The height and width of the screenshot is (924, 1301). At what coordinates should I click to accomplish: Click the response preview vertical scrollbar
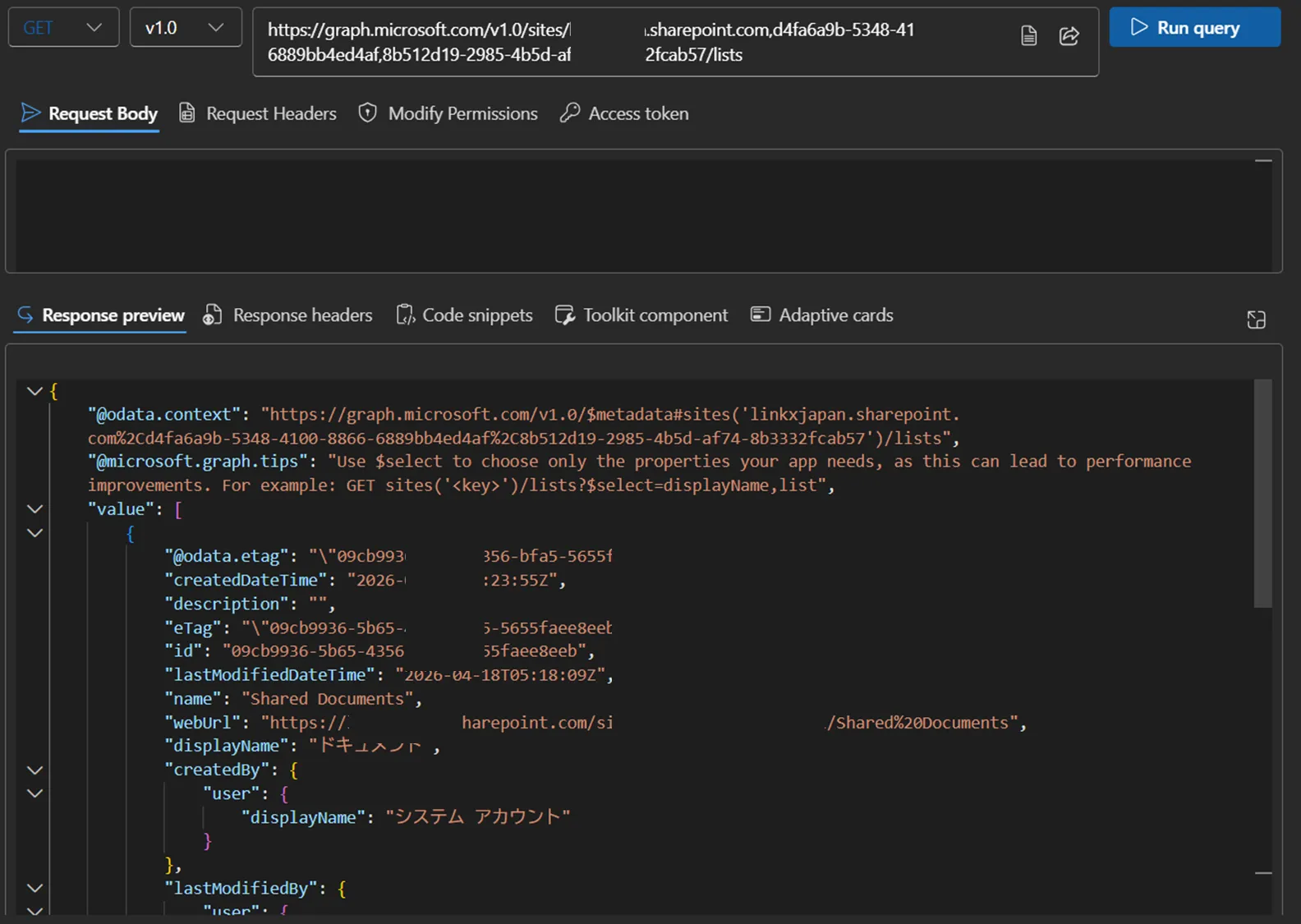[x=1262, y=493]
